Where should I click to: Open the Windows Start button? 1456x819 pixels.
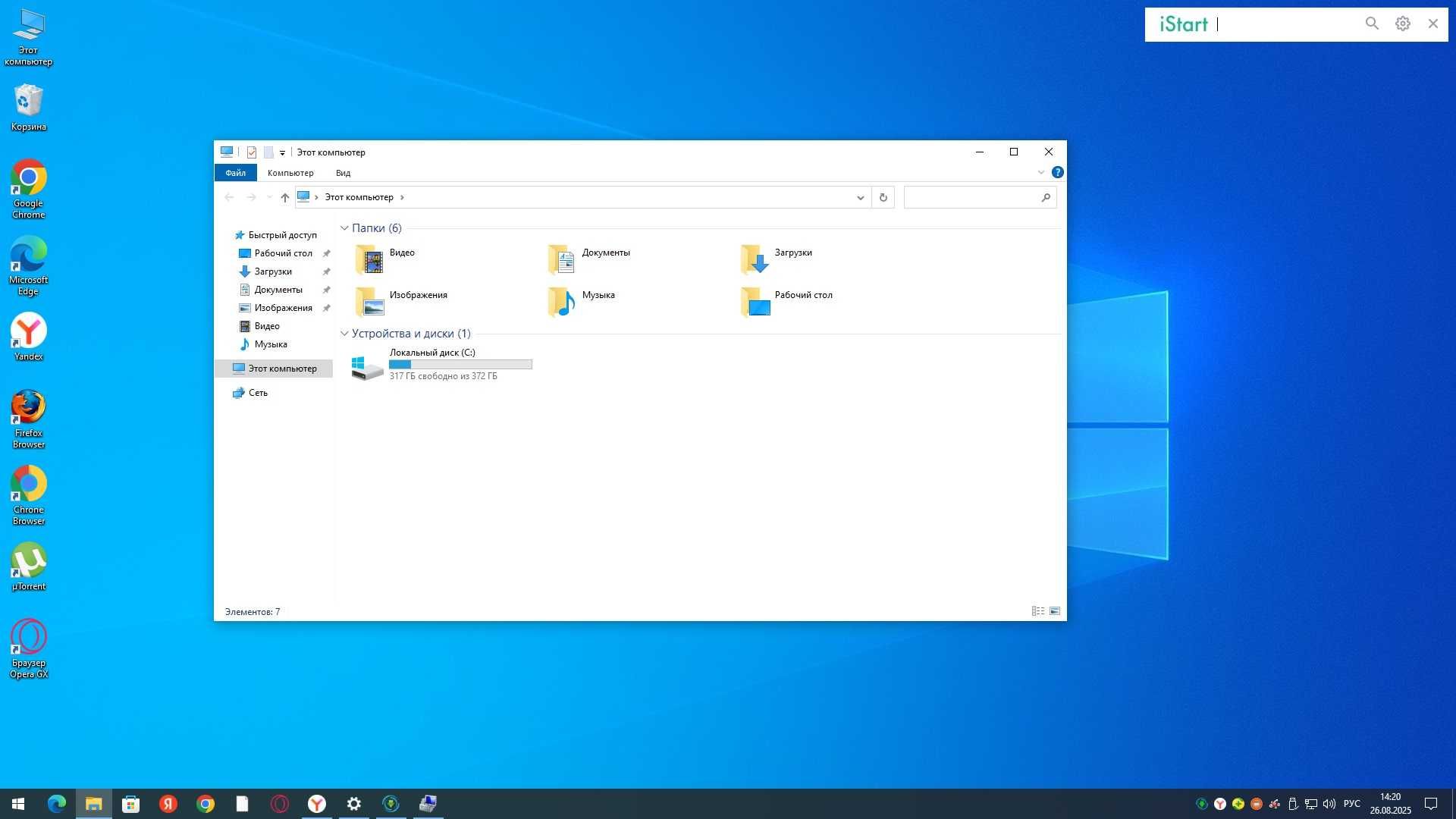point(18,804)
